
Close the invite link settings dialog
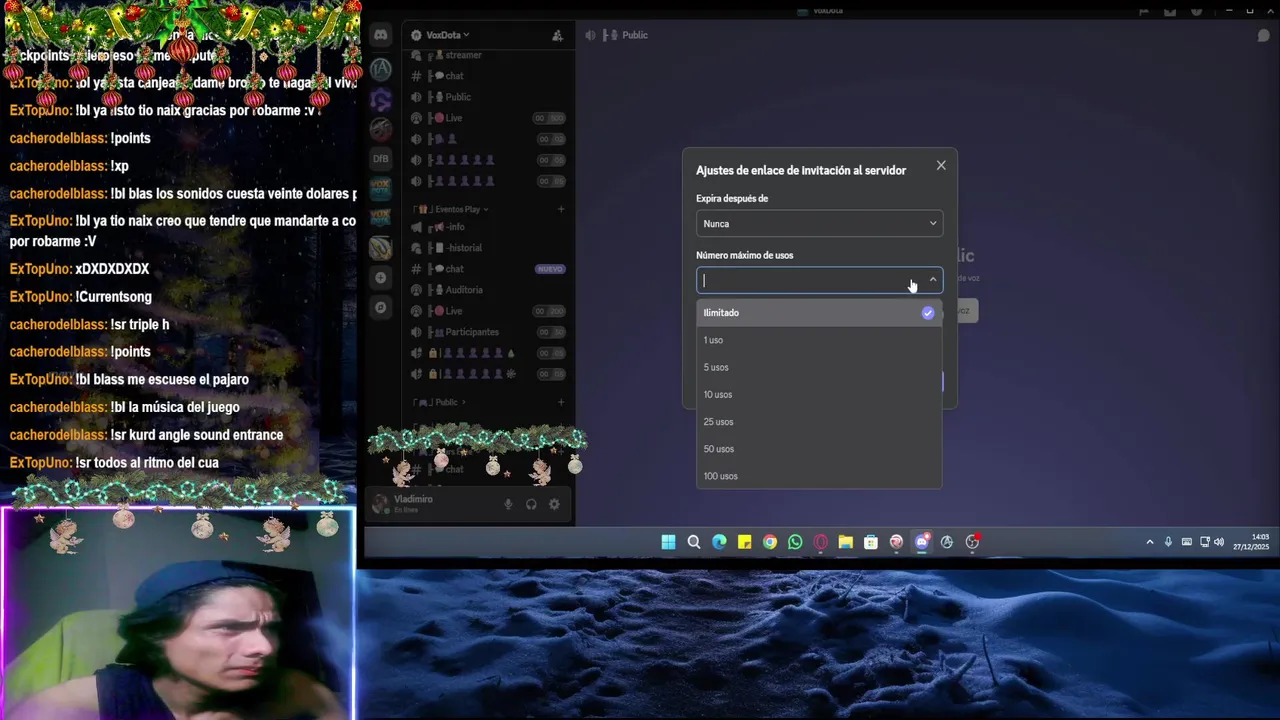941,165
